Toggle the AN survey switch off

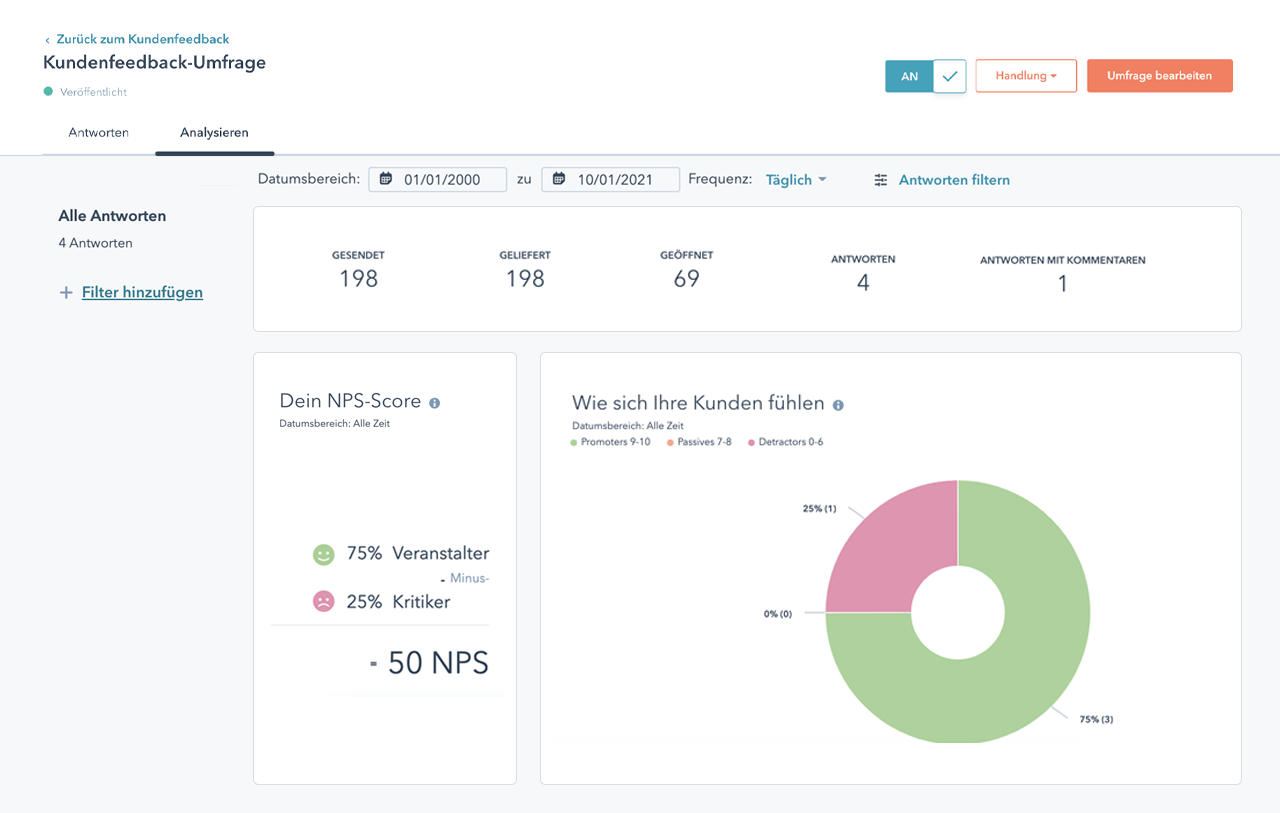pyautogui.click(x=925, y=76)
